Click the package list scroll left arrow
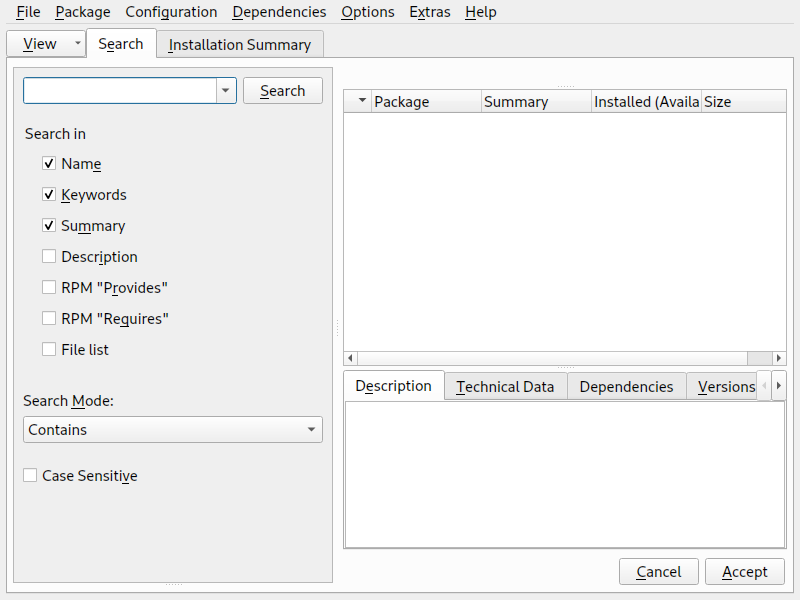800x600 pixels. [350, 358]
